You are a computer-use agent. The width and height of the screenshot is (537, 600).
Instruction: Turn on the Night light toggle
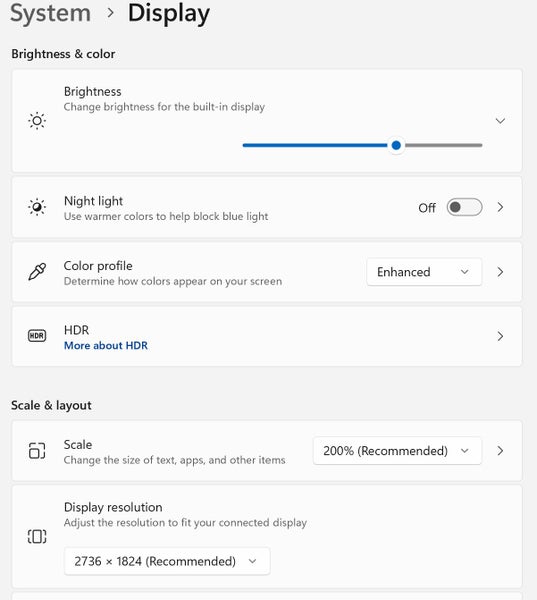[464, 207]
